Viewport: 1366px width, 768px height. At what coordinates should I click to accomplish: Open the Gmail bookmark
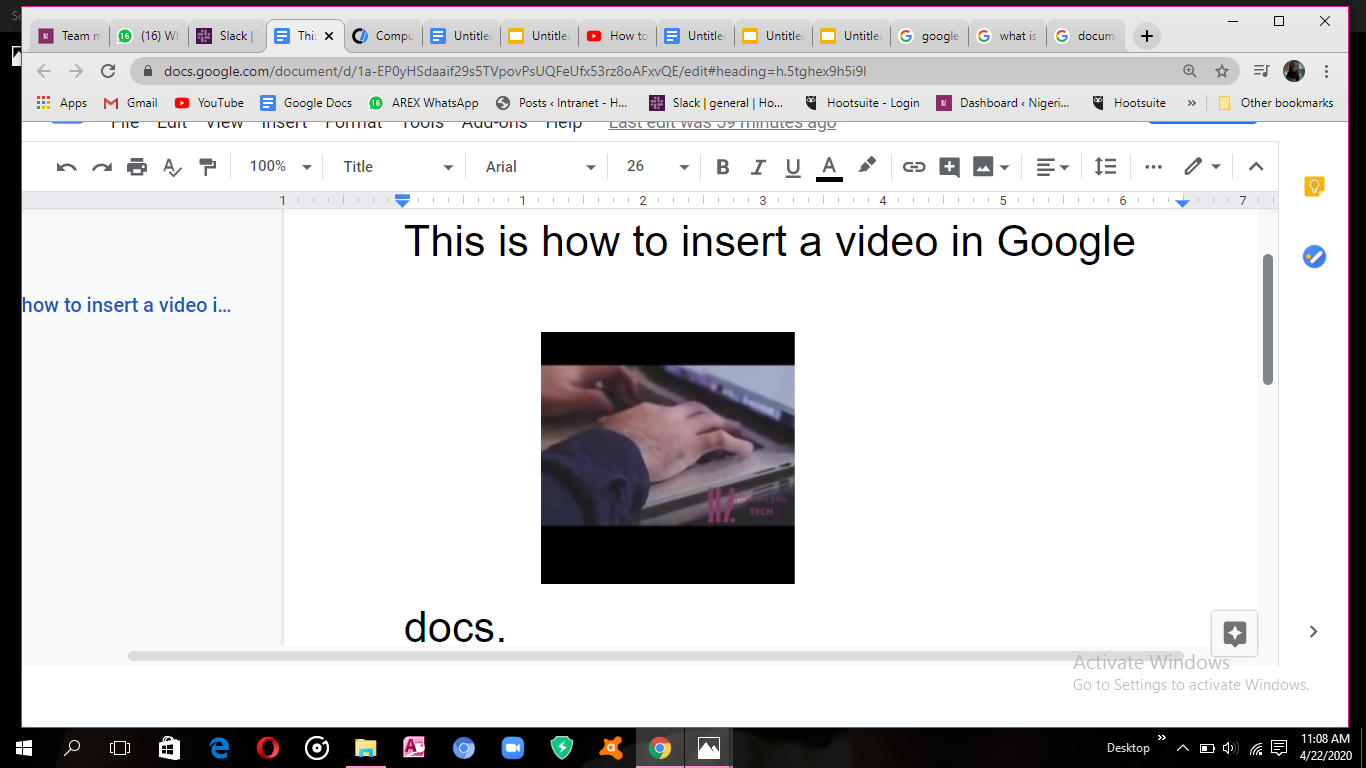131,103
